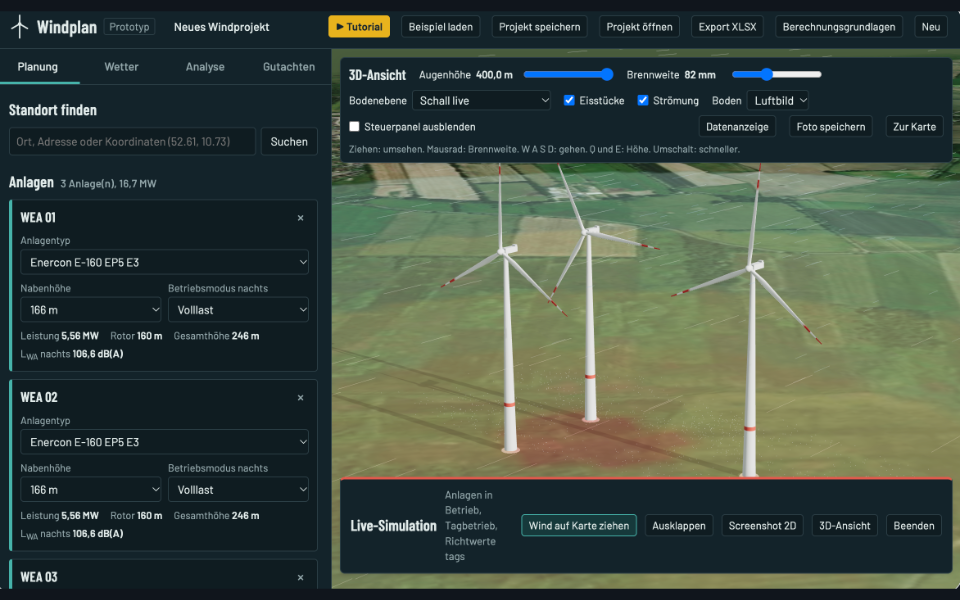Click the 3D-Ansicht button in Live-Simulation
The height and width of the screenshot is (600, 960).
click(844, 525)
